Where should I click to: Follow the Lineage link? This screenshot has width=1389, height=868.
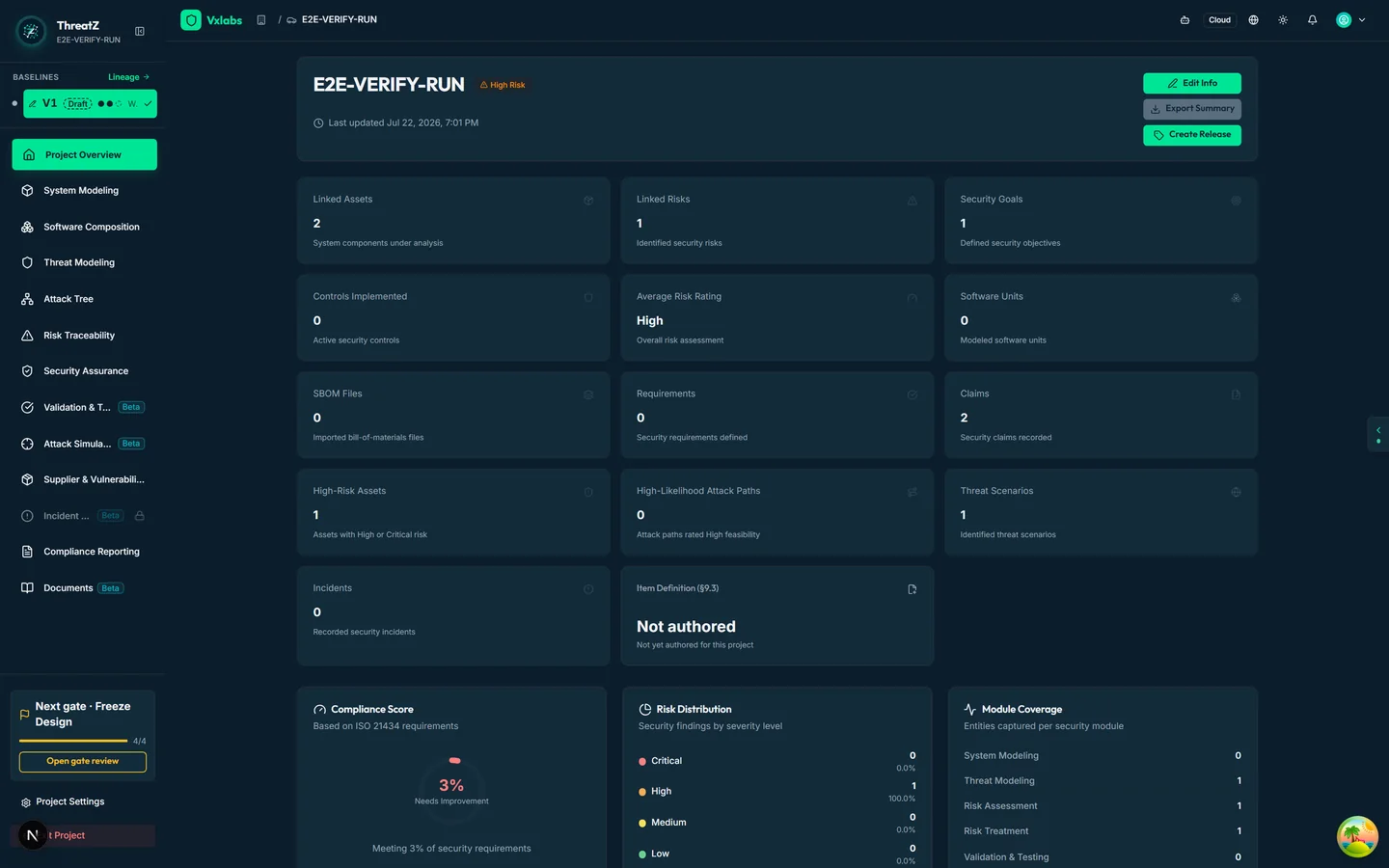tap(128, 77)
